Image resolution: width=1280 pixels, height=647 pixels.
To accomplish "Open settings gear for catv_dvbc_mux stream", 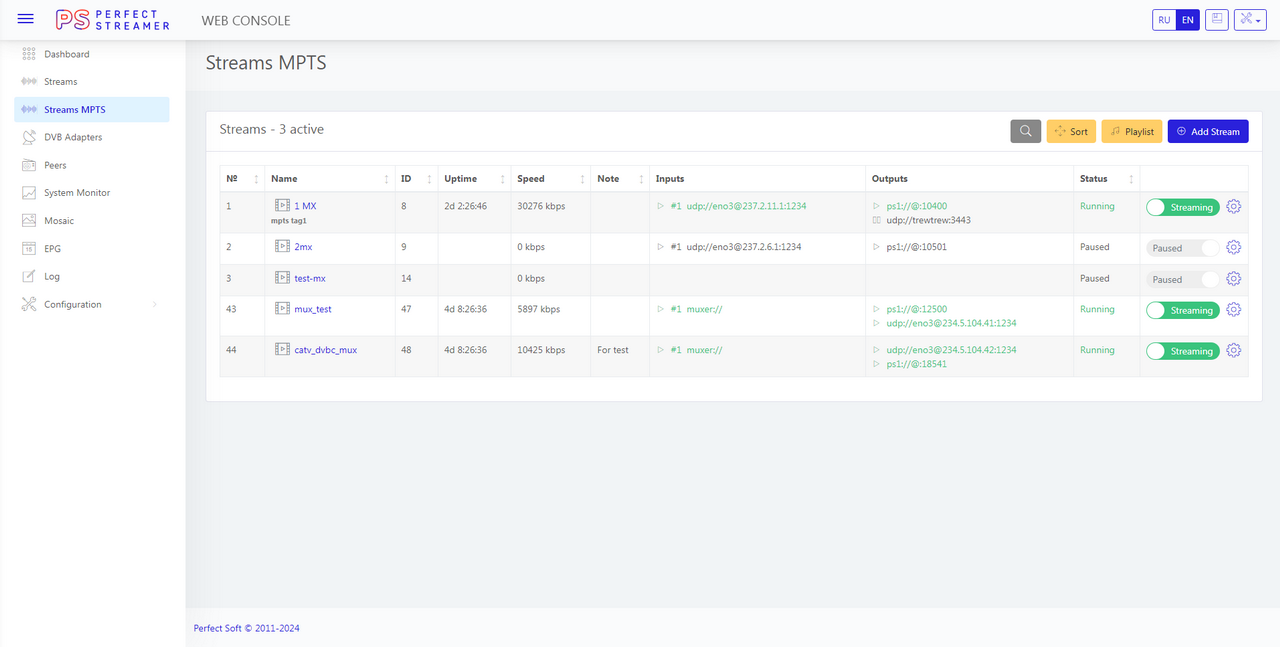I will point(1233,350).
